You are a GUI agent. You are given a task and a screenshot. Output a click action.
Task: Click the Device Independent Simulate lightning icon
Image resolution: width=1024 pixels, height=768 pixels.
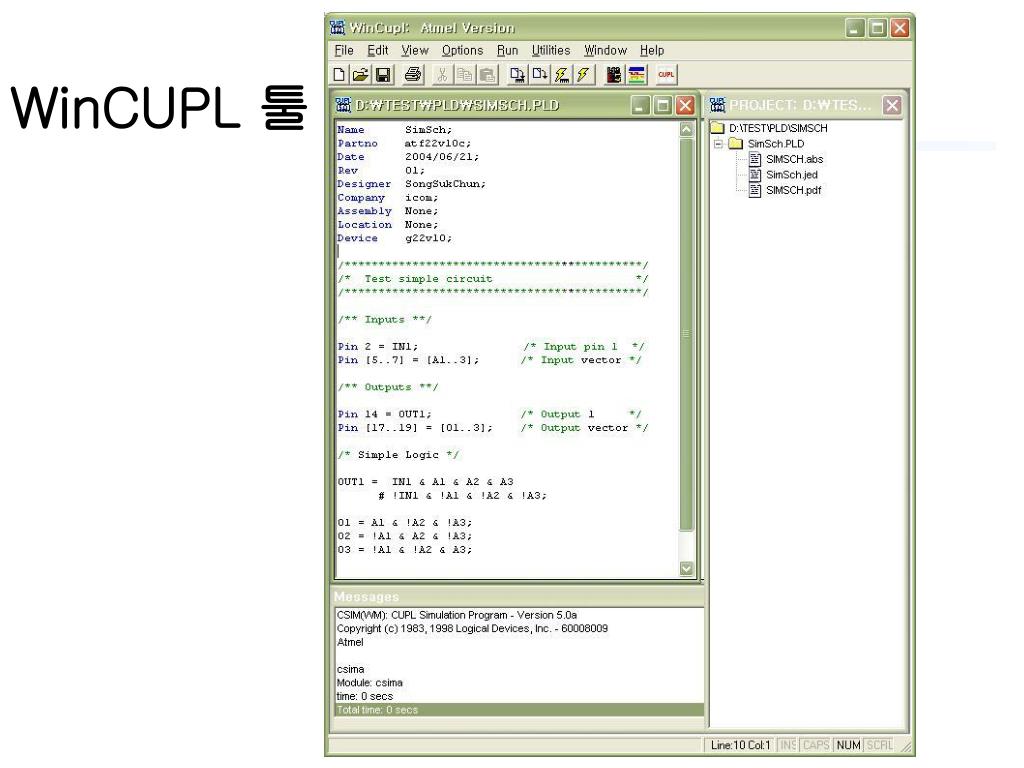click(x=583, y=74)
